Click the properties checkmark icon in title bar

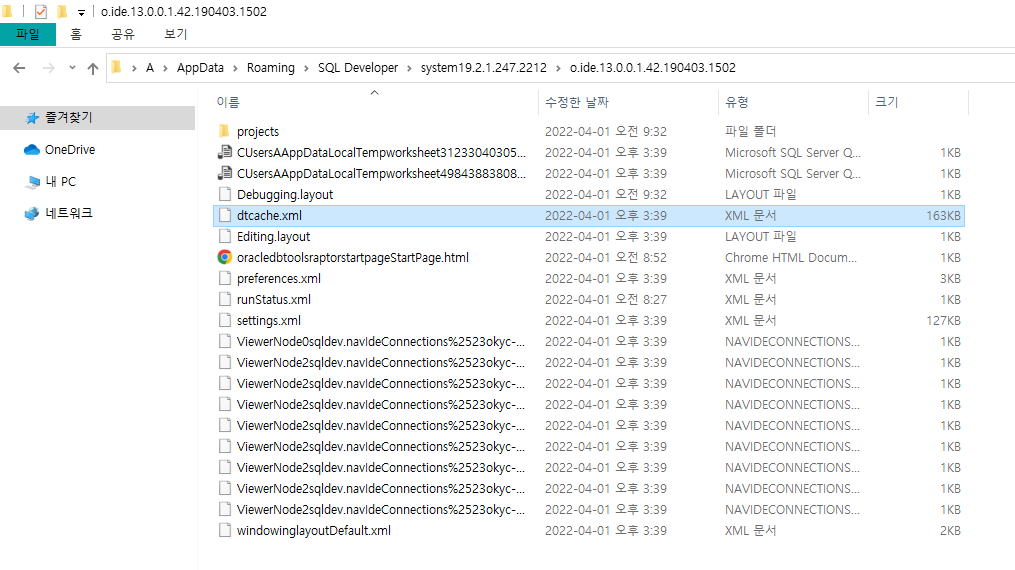(41, 12)
